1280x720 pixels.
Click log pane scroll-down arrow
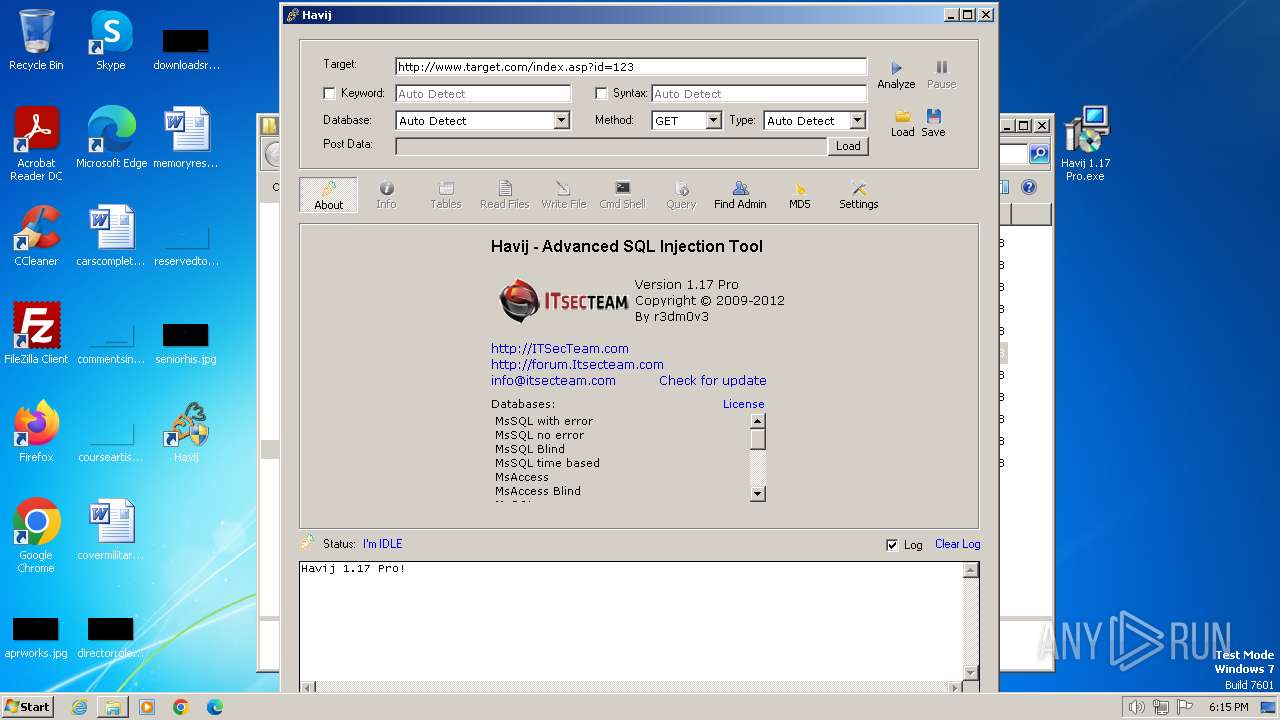(x=971, y=673)
